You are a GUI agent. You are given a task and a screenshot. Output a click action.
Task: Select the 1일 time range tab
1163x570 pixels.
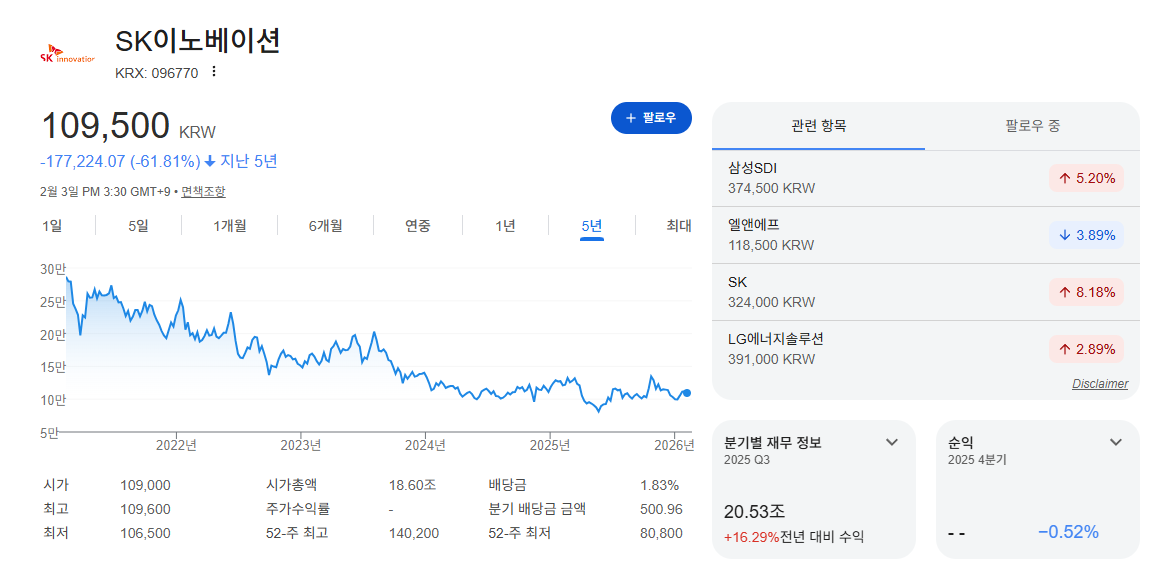(52, 226)
